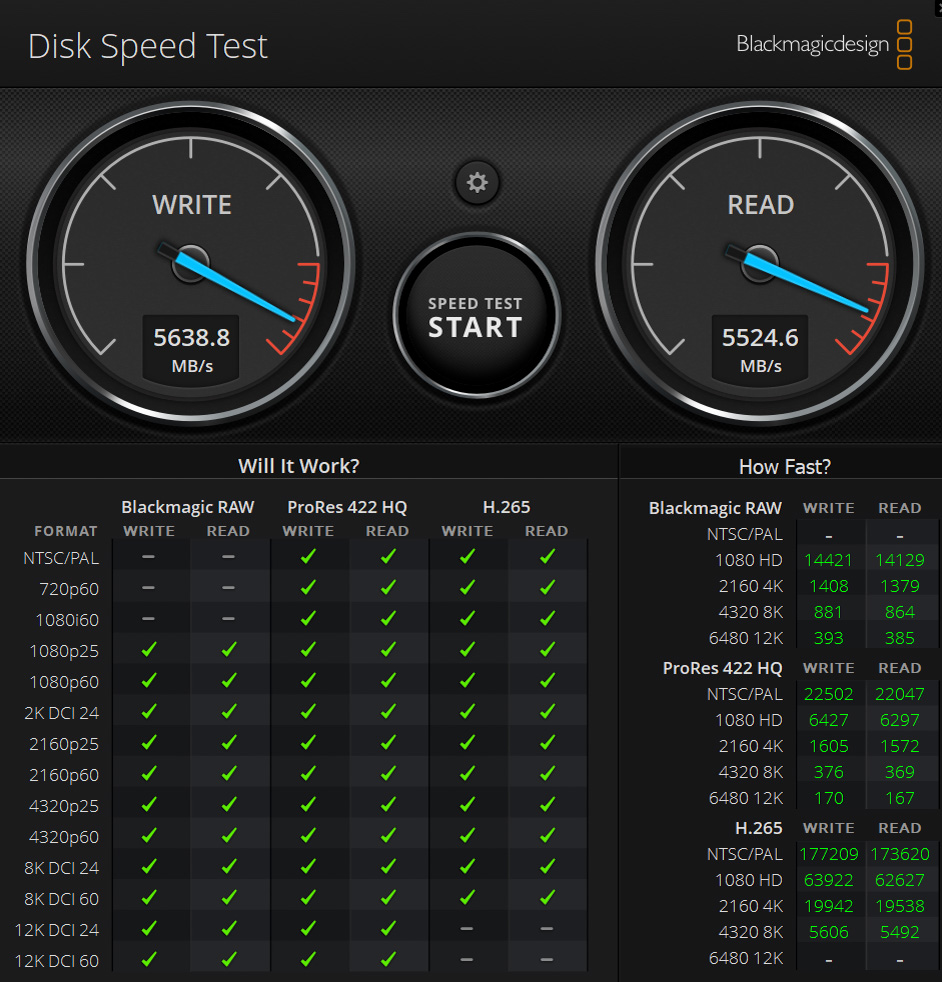This screenshot has height=982, width=942.
Task: Click the 14129 Blackmagic RAW 1080 HD read value
Action: (x=899, y=560)
